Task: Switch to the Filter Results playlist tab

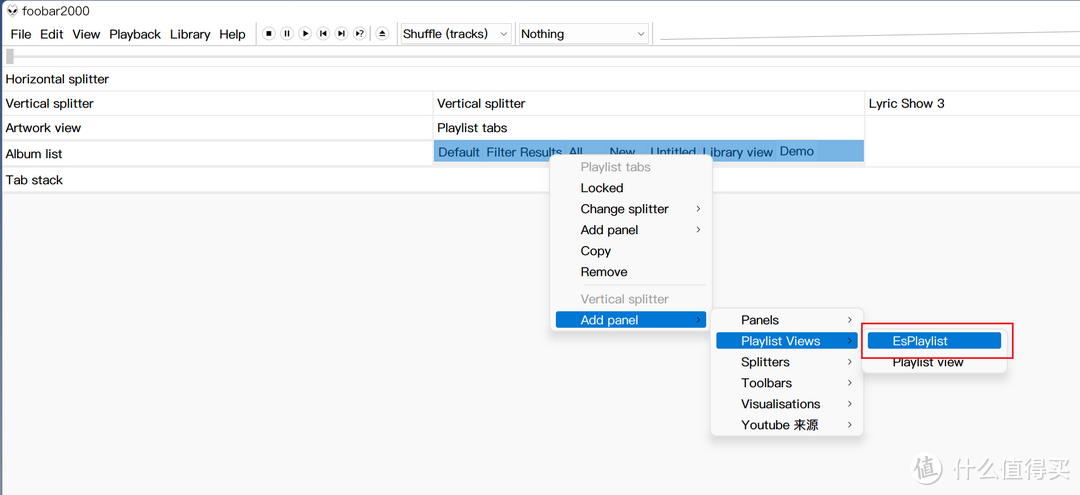Action: pos(524,152)
